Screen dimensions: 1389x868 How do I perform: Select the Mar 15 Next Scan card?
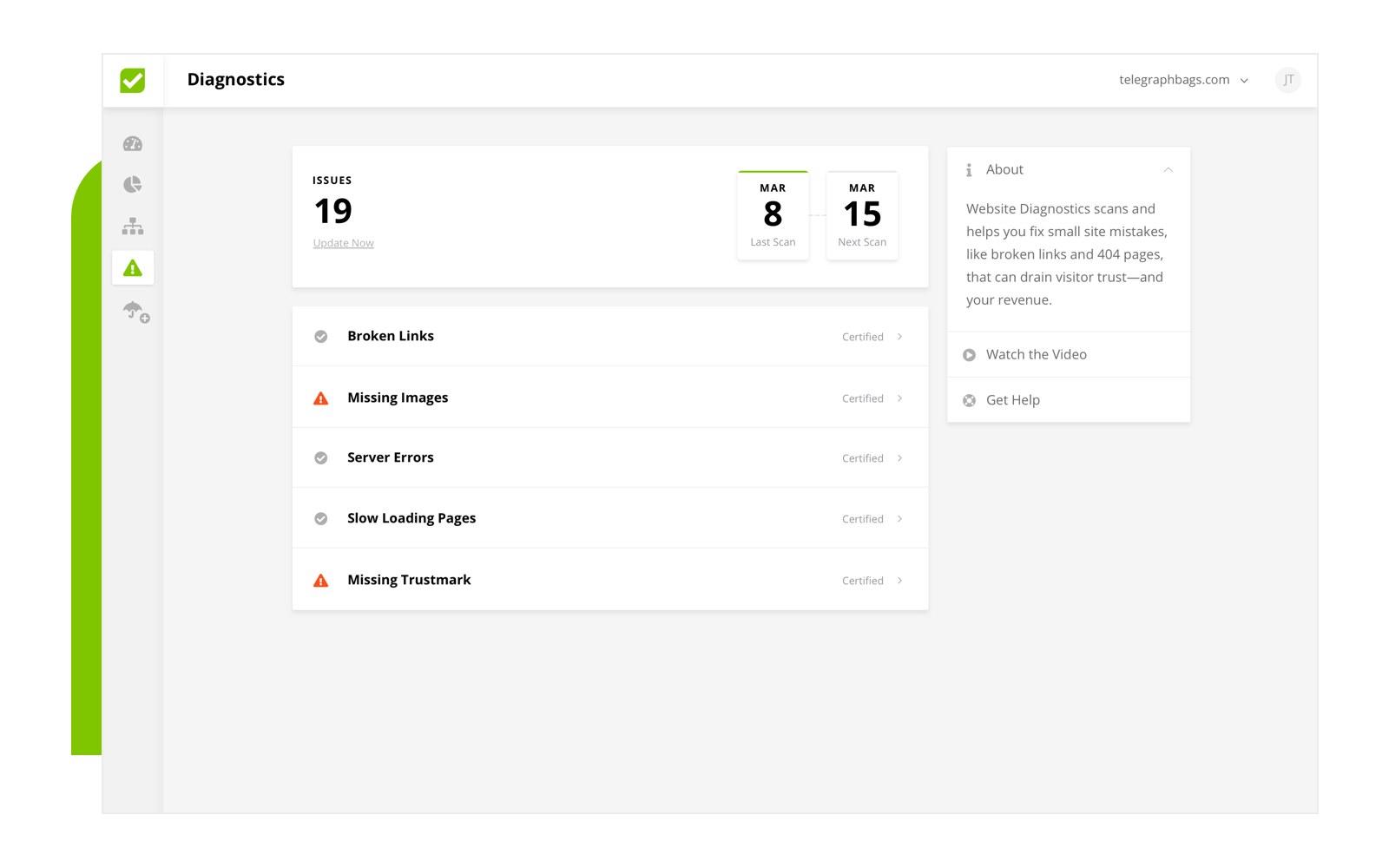point(862,216)
